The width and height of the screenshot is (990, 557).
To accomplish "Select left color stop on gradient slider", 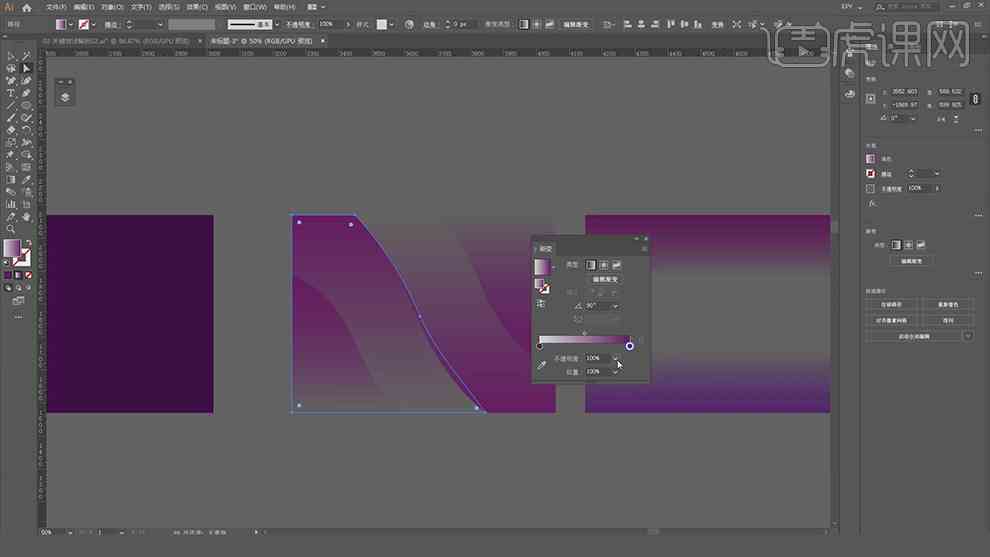I will tap(539, 346).
